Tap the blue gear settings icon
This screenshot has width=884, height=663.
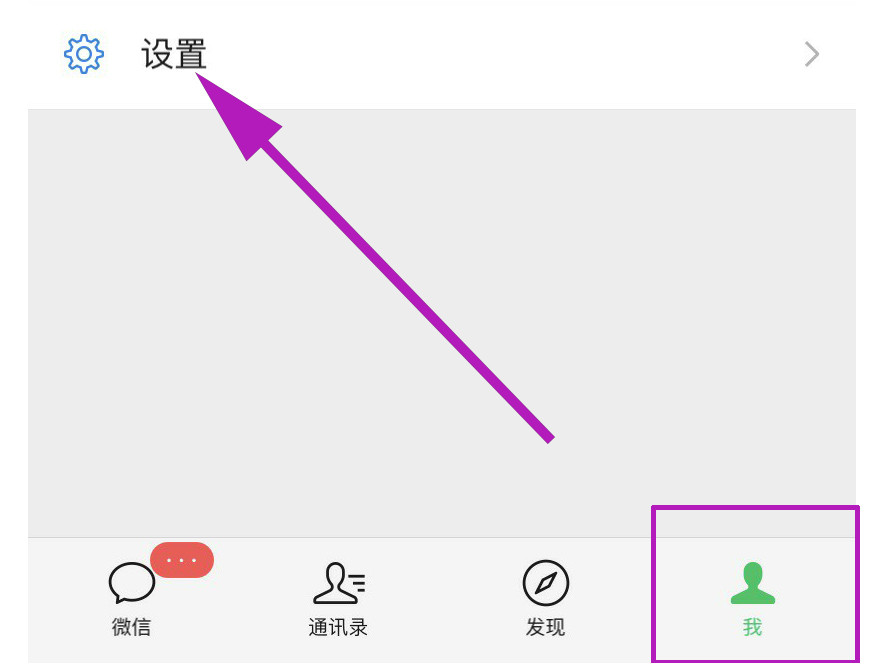point(83,54)
